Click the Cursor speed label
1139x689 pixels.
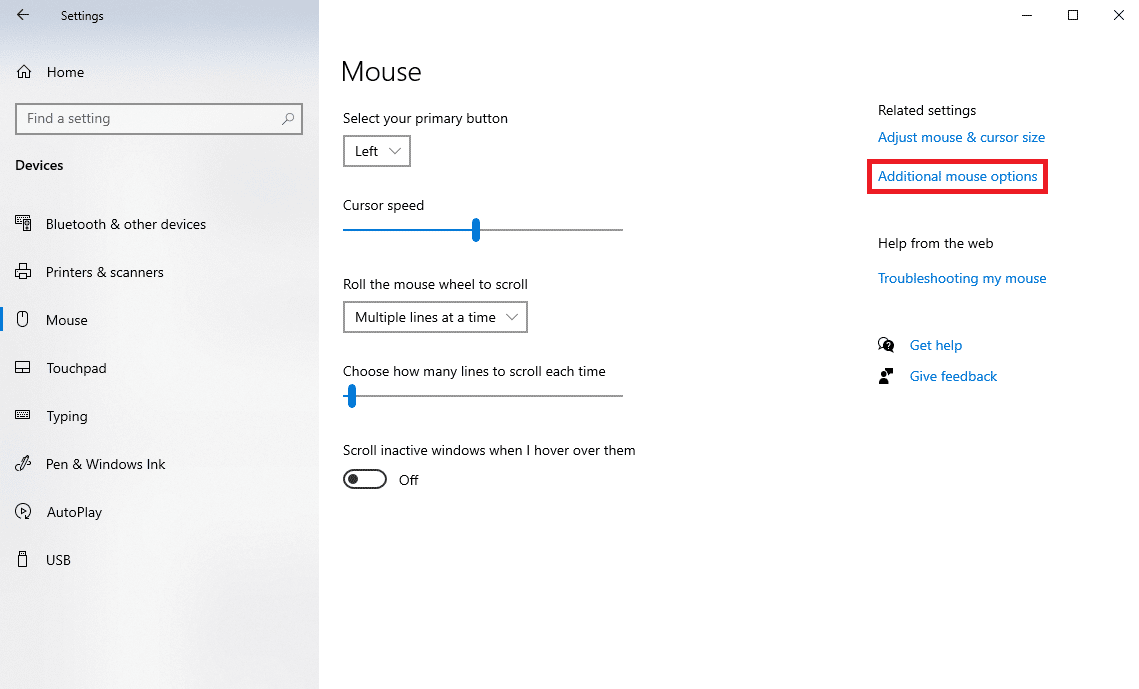[x=384, y=205]
